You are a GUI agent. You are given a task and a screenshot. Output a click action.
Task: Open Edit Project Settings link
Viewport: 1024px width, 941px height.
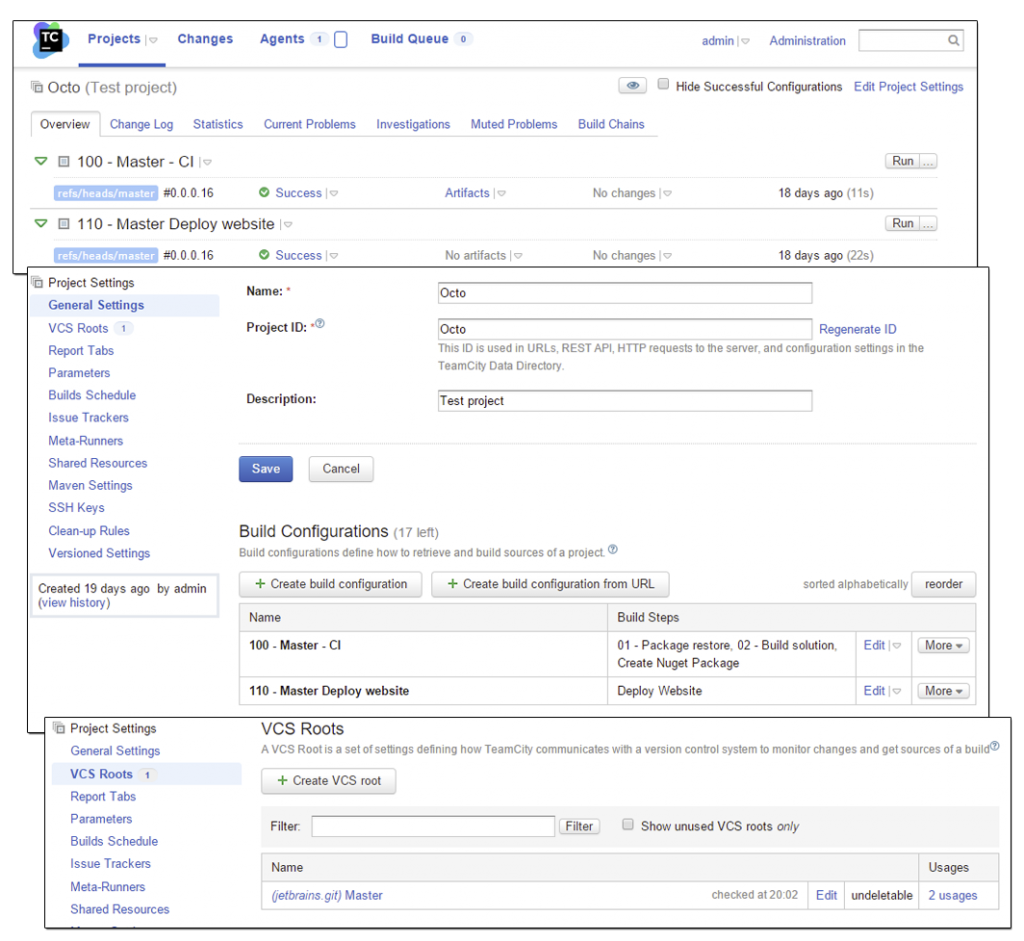(x=908, y=87)
